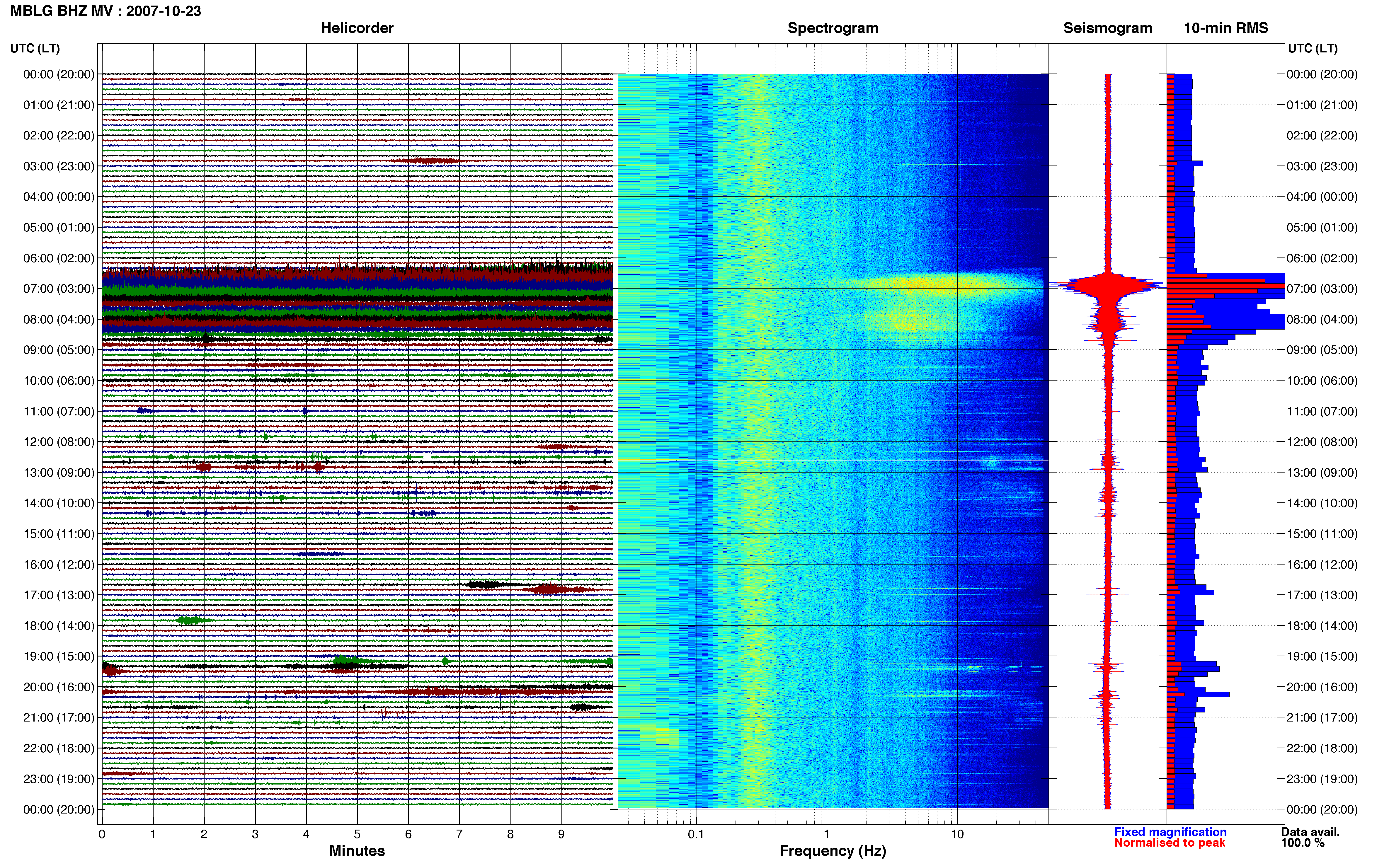Click the 8 tick on the Minutes axis
This screenshot has height=868, width=1389.
[x=510, y=834]
